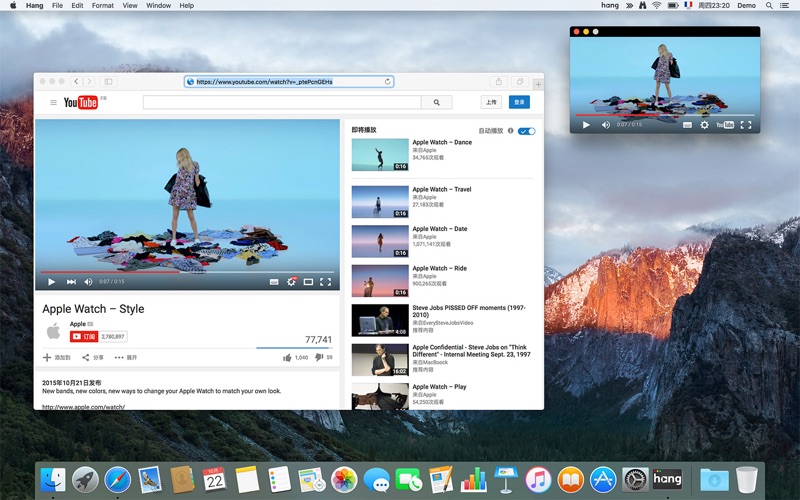Image resolution: width=800 pixels, height=500 pixels.
Task: Toggle subtitles in the main YouTube player
Action: point(274,282)
